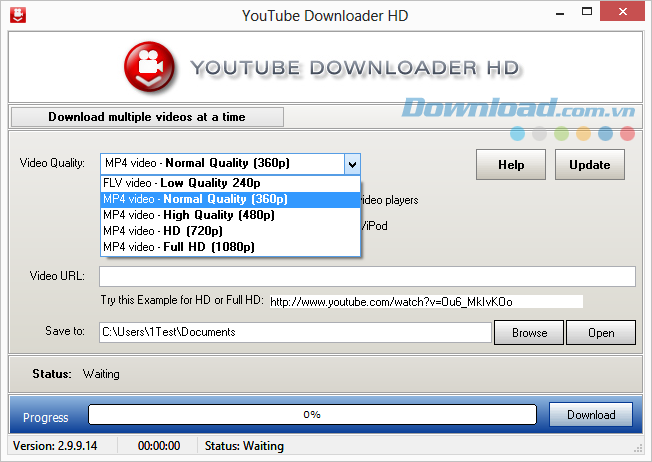The image size is (652, 462).
Task: Maximize the YouTube Downloader HD window
Action: [x=587, y=12]
